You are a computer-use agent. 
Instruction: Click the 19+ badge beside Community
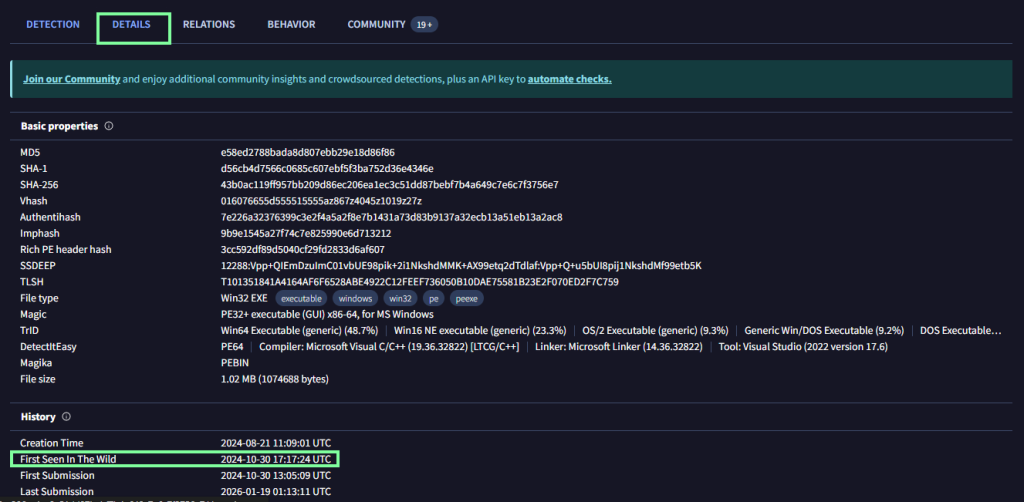click(424, 24)
